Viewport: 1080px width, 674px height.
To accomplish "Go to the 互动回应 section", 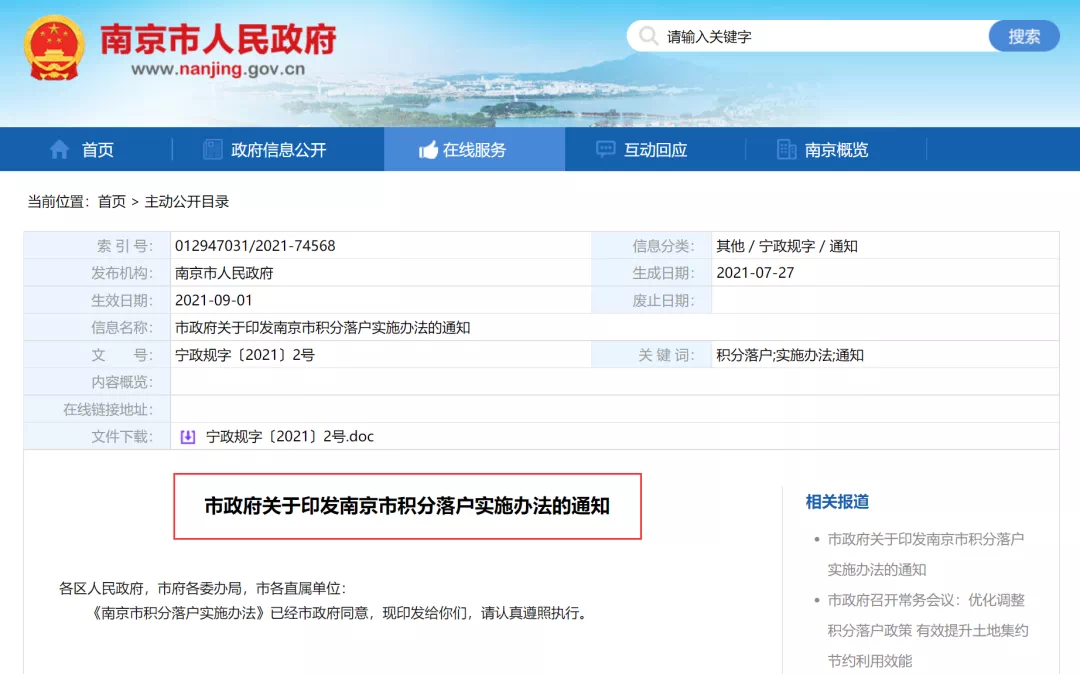I will (x=655, y=150).
